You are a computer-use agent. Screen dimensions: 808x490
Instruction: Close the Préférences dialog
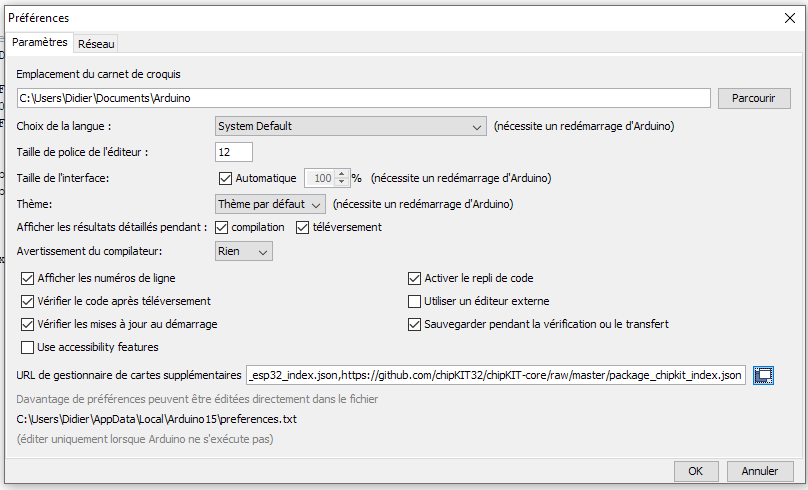pyautogui.click(x=789, y=18)
